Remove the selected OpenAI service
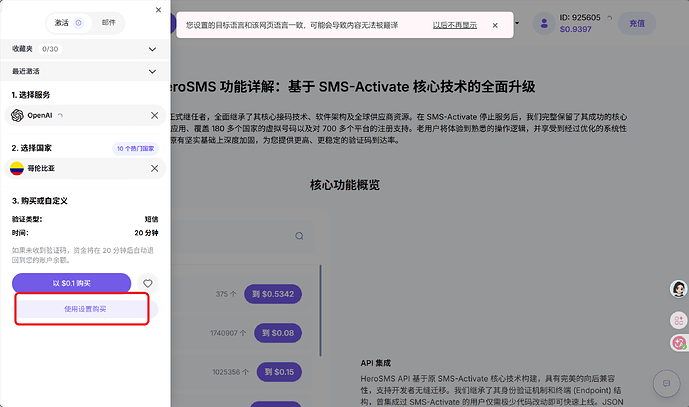689x407 pixels. point(155,115)
